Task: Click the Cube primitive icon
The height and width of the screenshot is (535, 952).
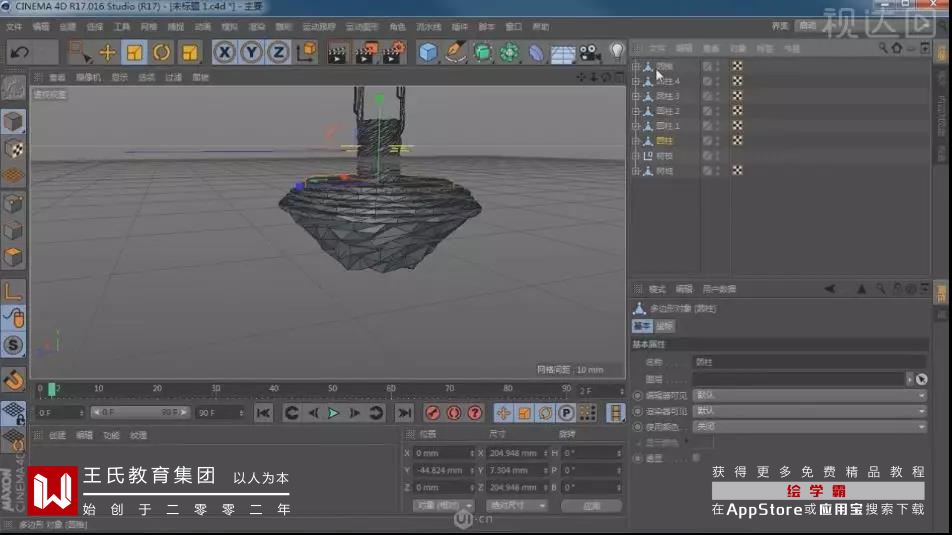Action: pyautogui.click(x=428, y=52)
